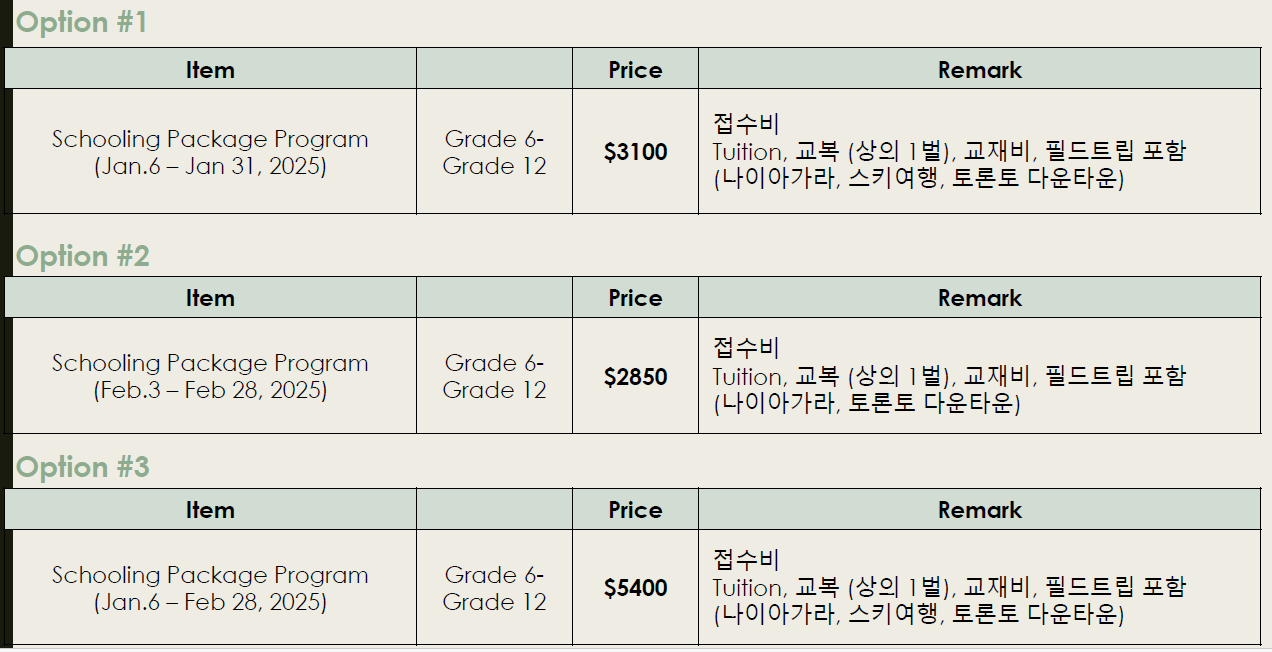Image resolution: width=1272 pixels, height=652 pixels.
Task: Click the Option #3 heading
Action: coord(83,468)
